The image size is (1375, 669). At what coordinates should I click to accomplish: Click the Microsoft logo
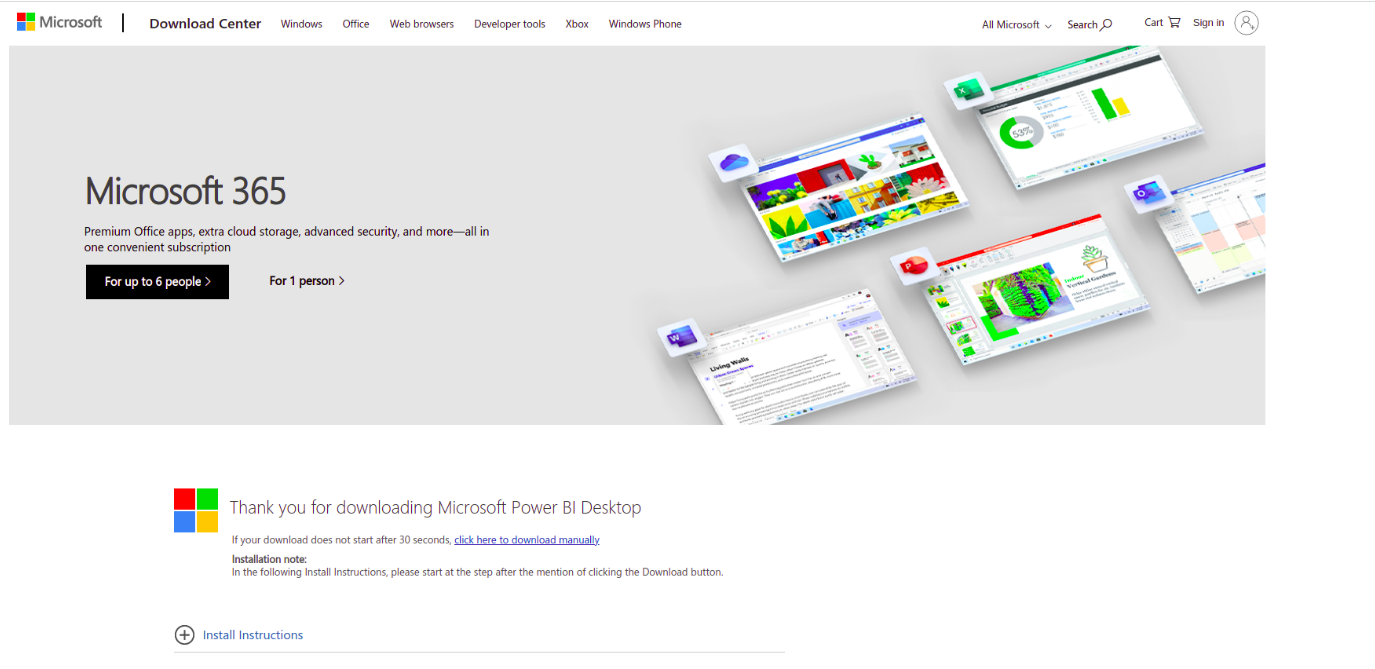(x=59, y=22)
